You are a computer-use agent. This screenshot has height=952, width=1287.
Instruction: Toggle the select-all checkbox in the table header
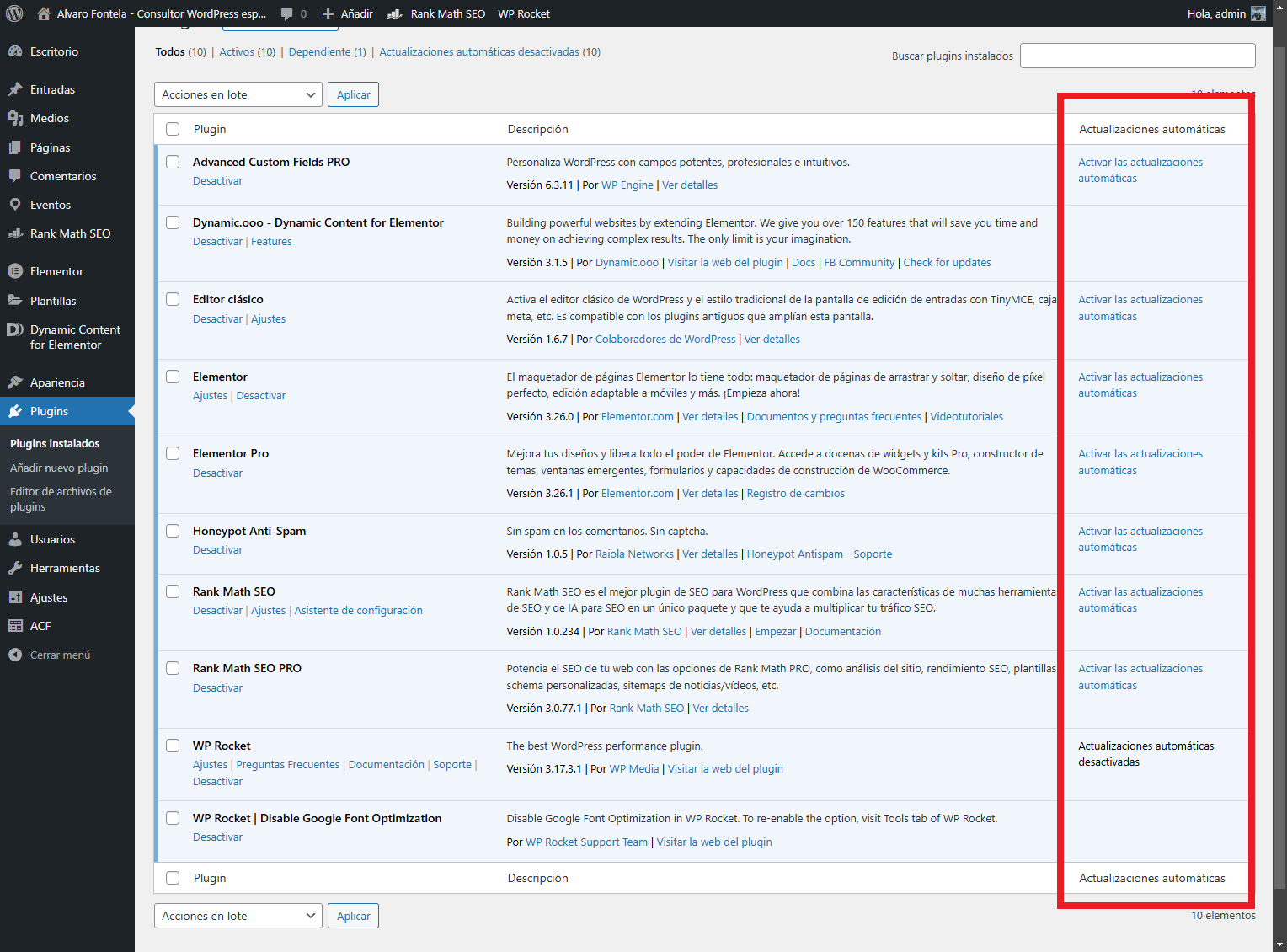click(x=173, y=129)
